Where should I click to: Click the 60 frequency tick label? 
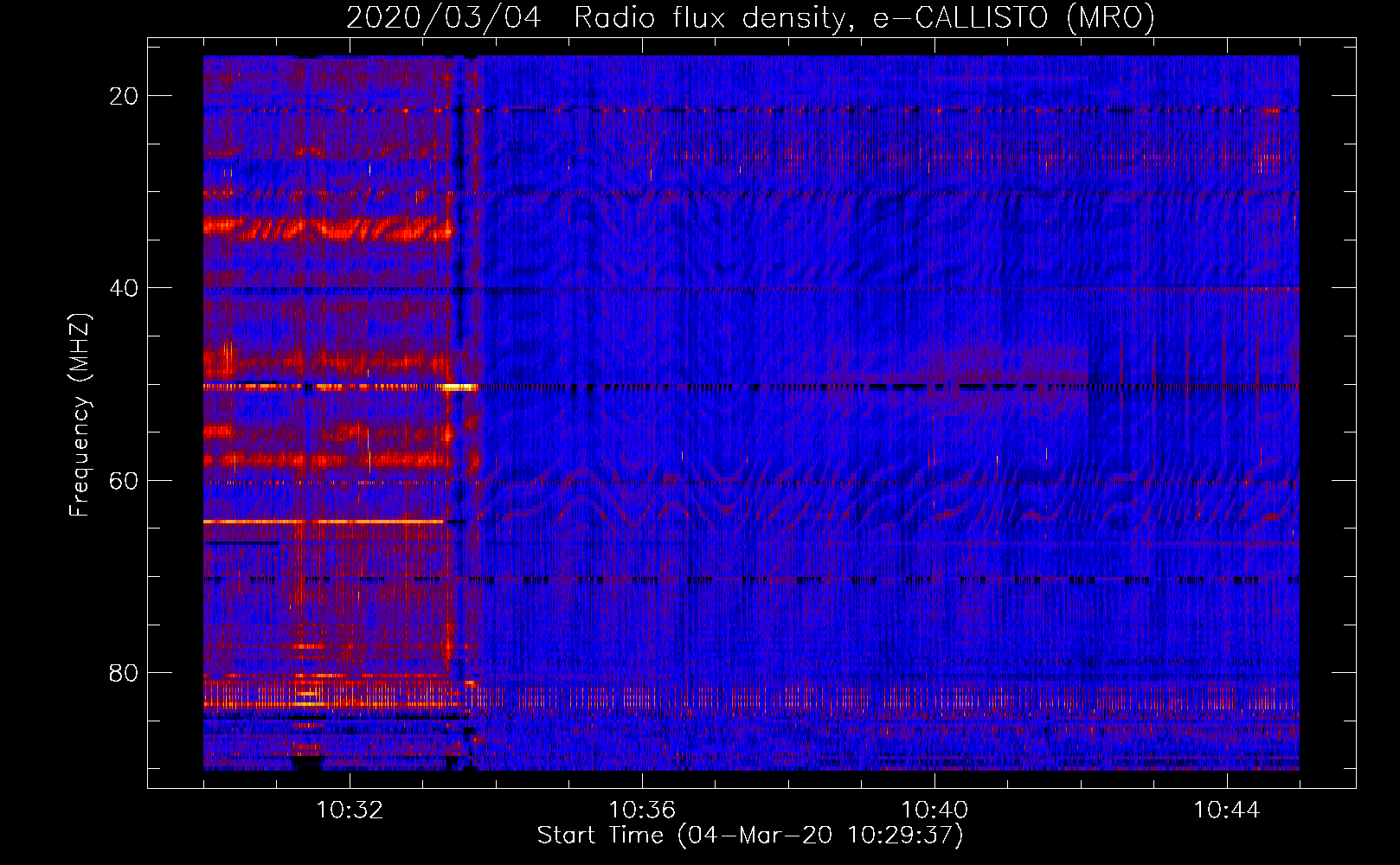click(124, 480)
